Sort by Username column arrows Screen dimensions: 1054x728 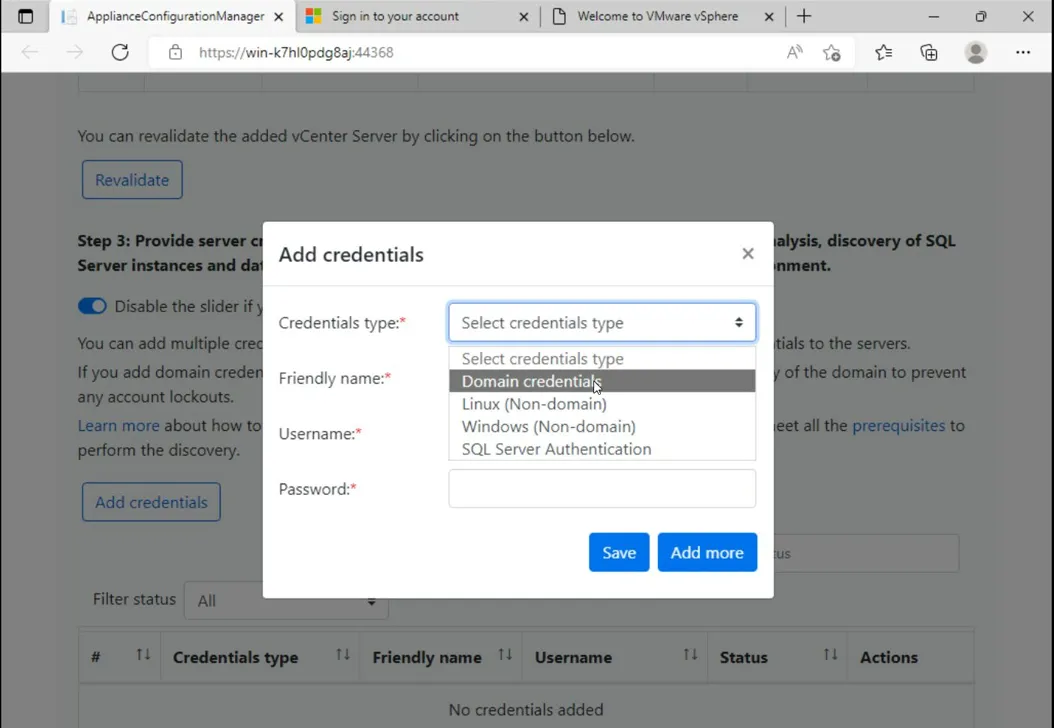click(x=690, y=655)
